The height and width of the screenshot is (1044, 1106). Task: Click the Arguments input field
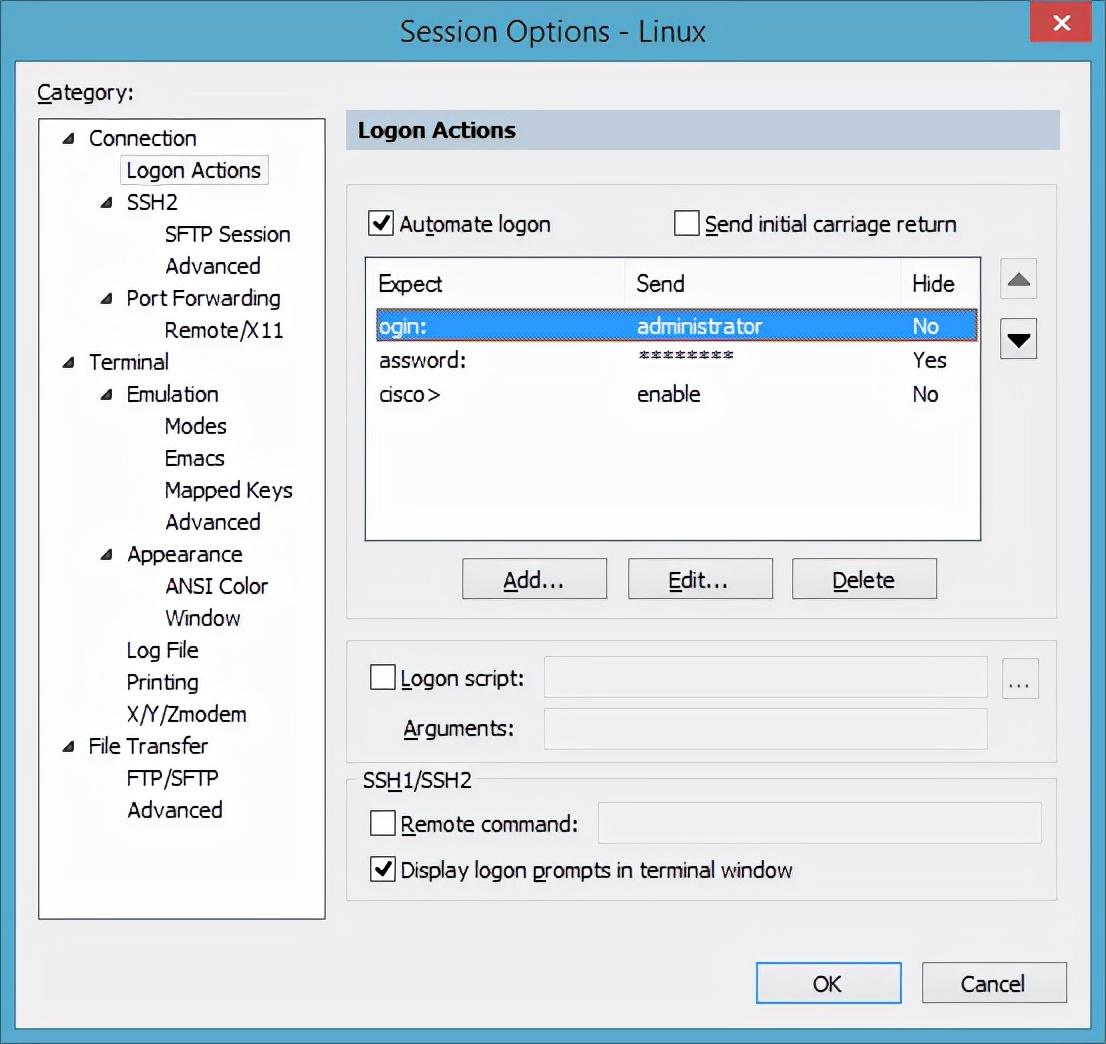pyautogui.click(x=765, y=728)
